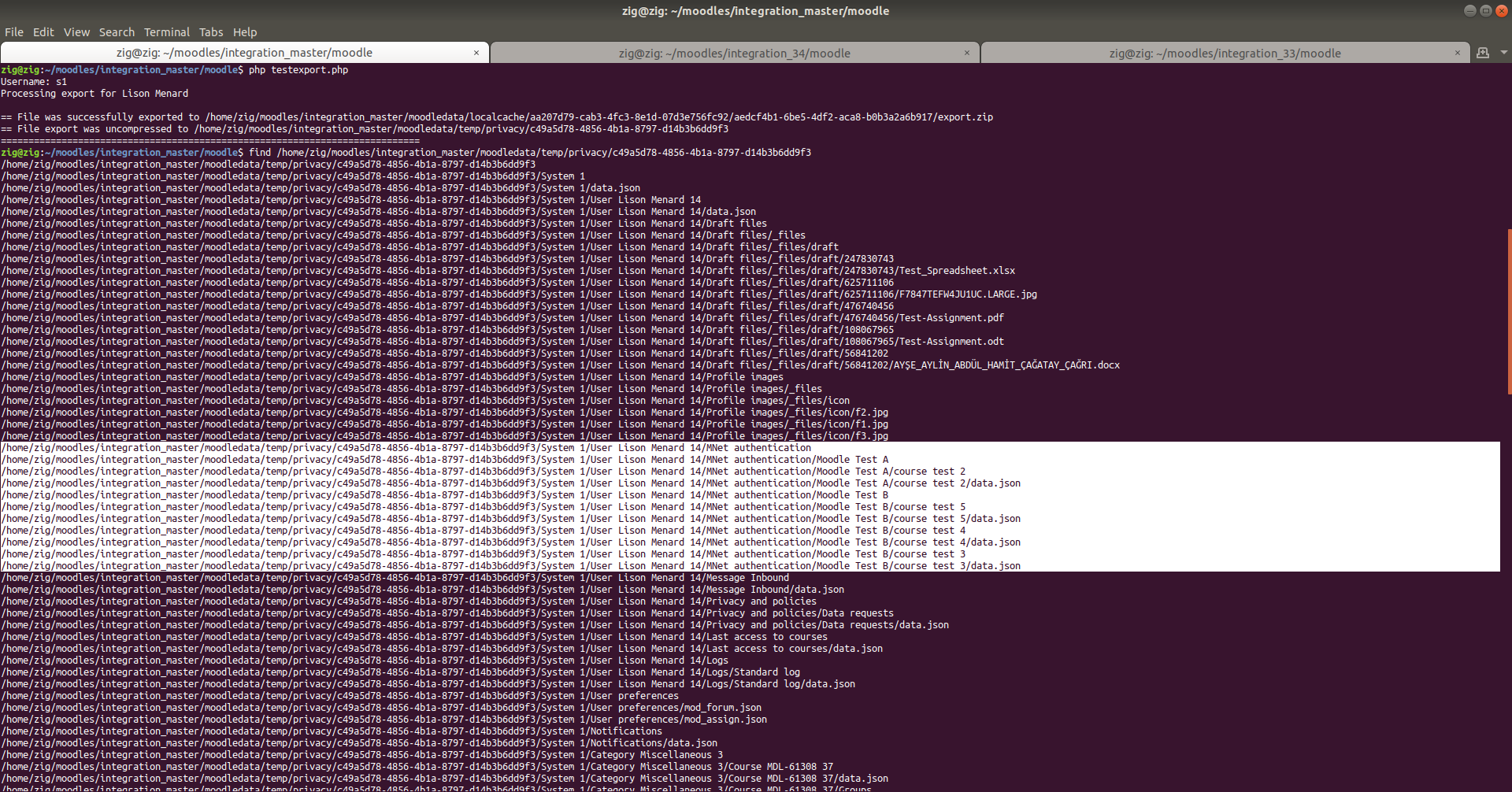This screenshot has height=792, width=1512.
Task: Open the Help menu
Action: (245, 32)
